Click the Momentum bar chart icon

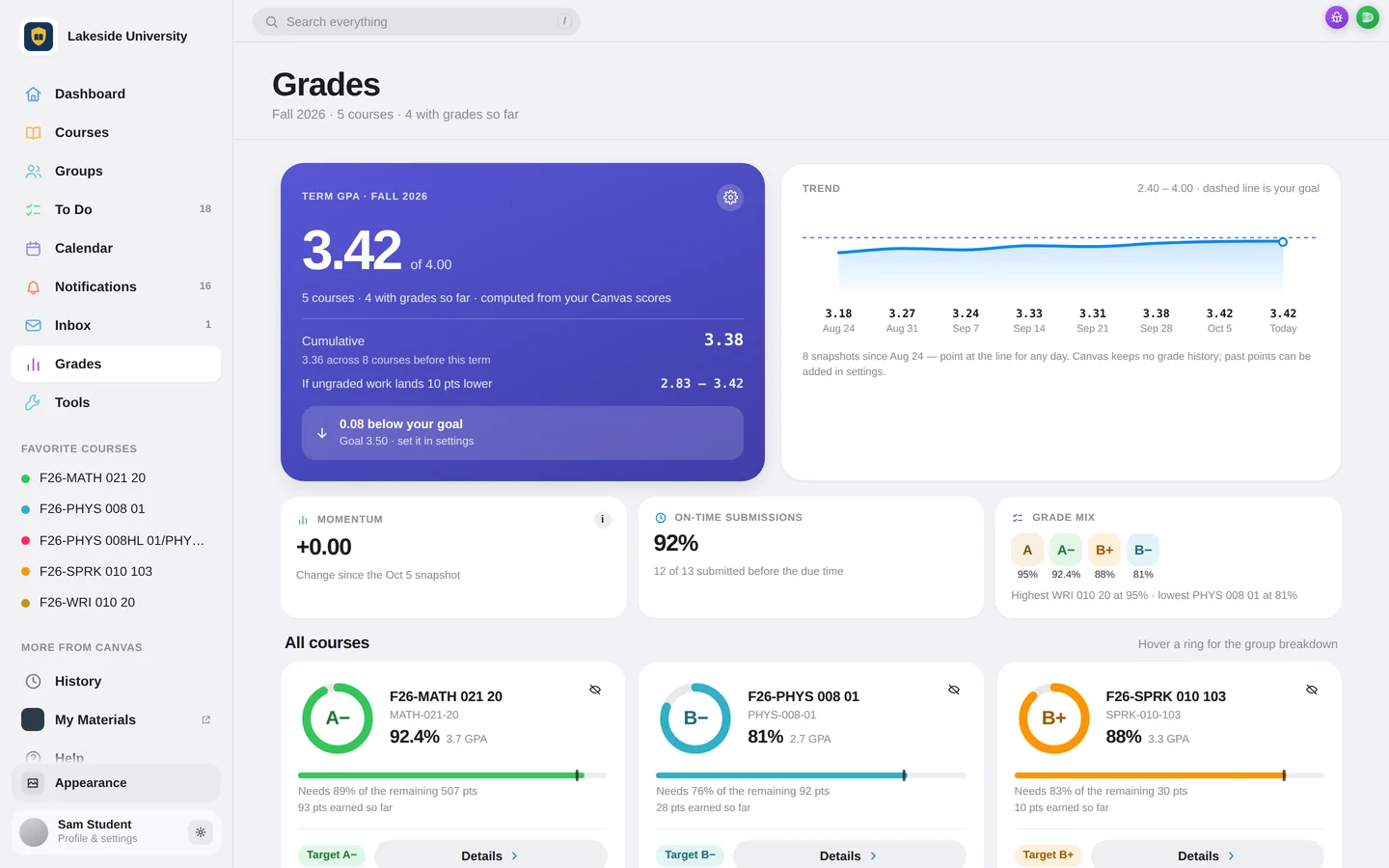click(303, 520)
